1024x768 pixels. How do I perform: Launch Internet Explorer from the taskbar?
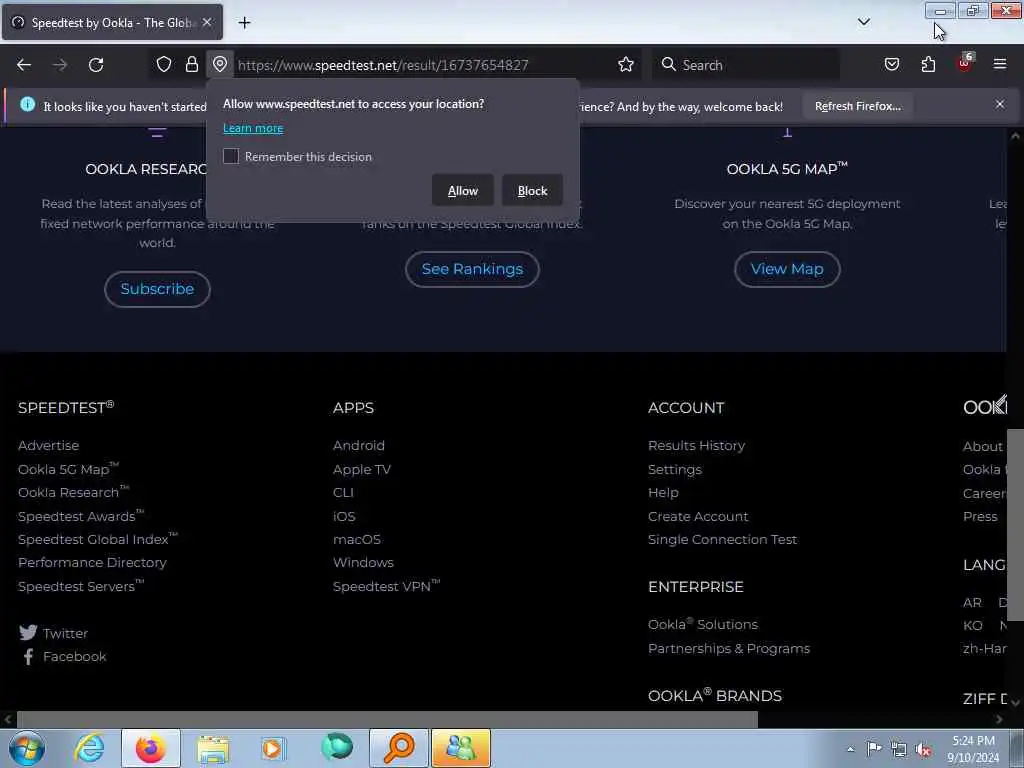click(89, 748)
